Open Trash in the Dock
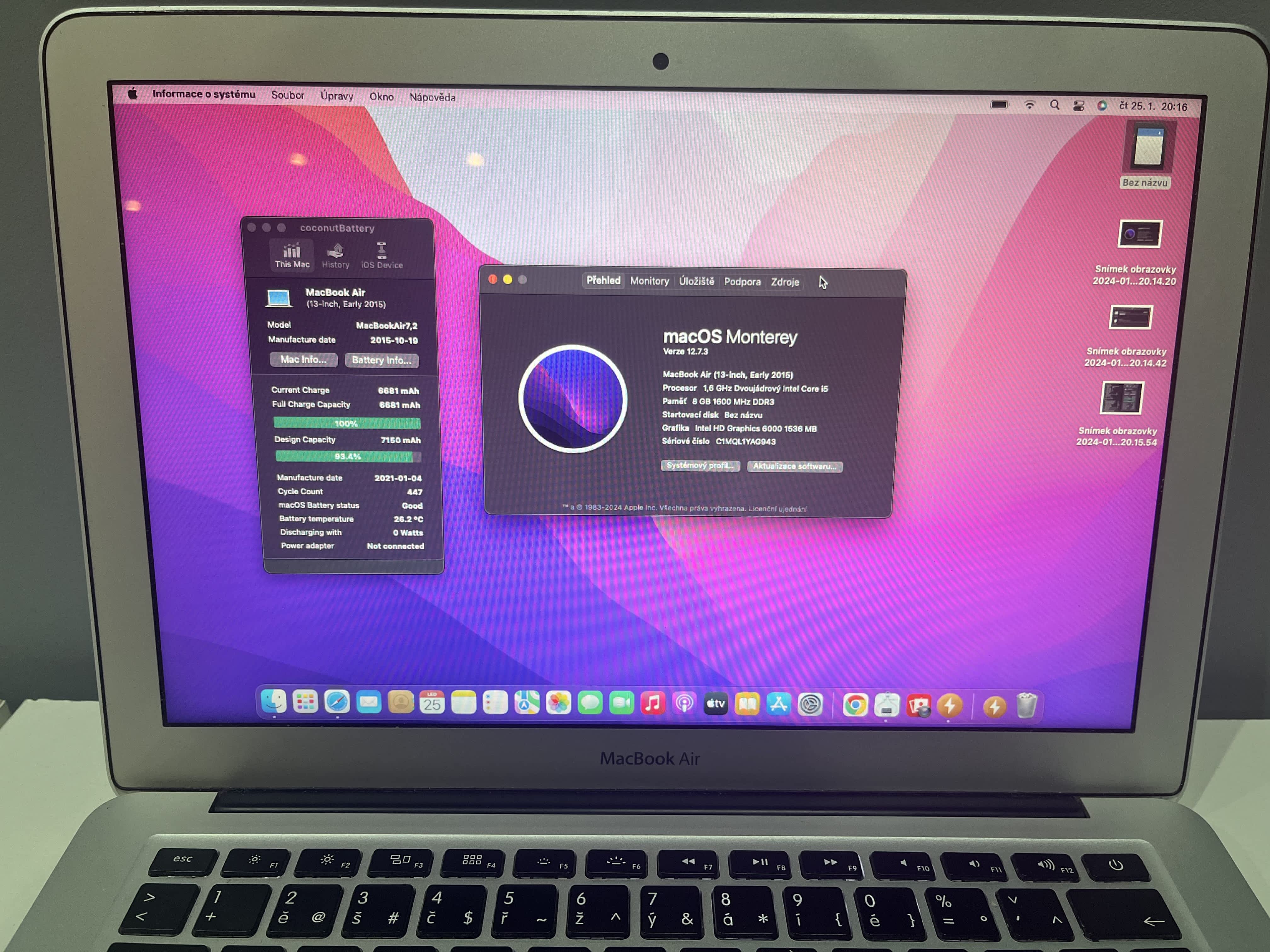1270x952 pixels. coord(1027,705)
